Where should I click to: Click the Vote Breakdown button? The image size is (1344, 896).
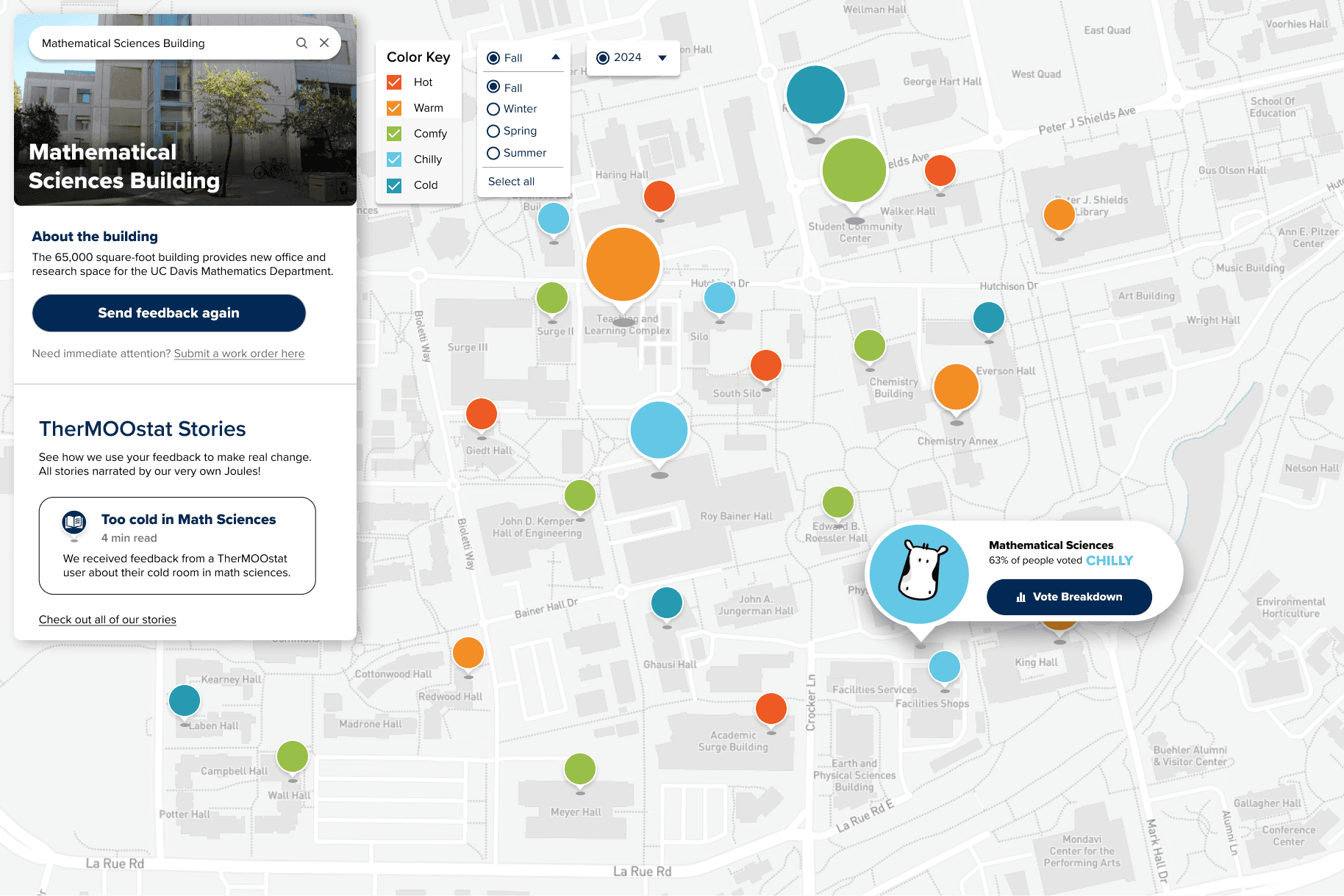coord(1069,597)
